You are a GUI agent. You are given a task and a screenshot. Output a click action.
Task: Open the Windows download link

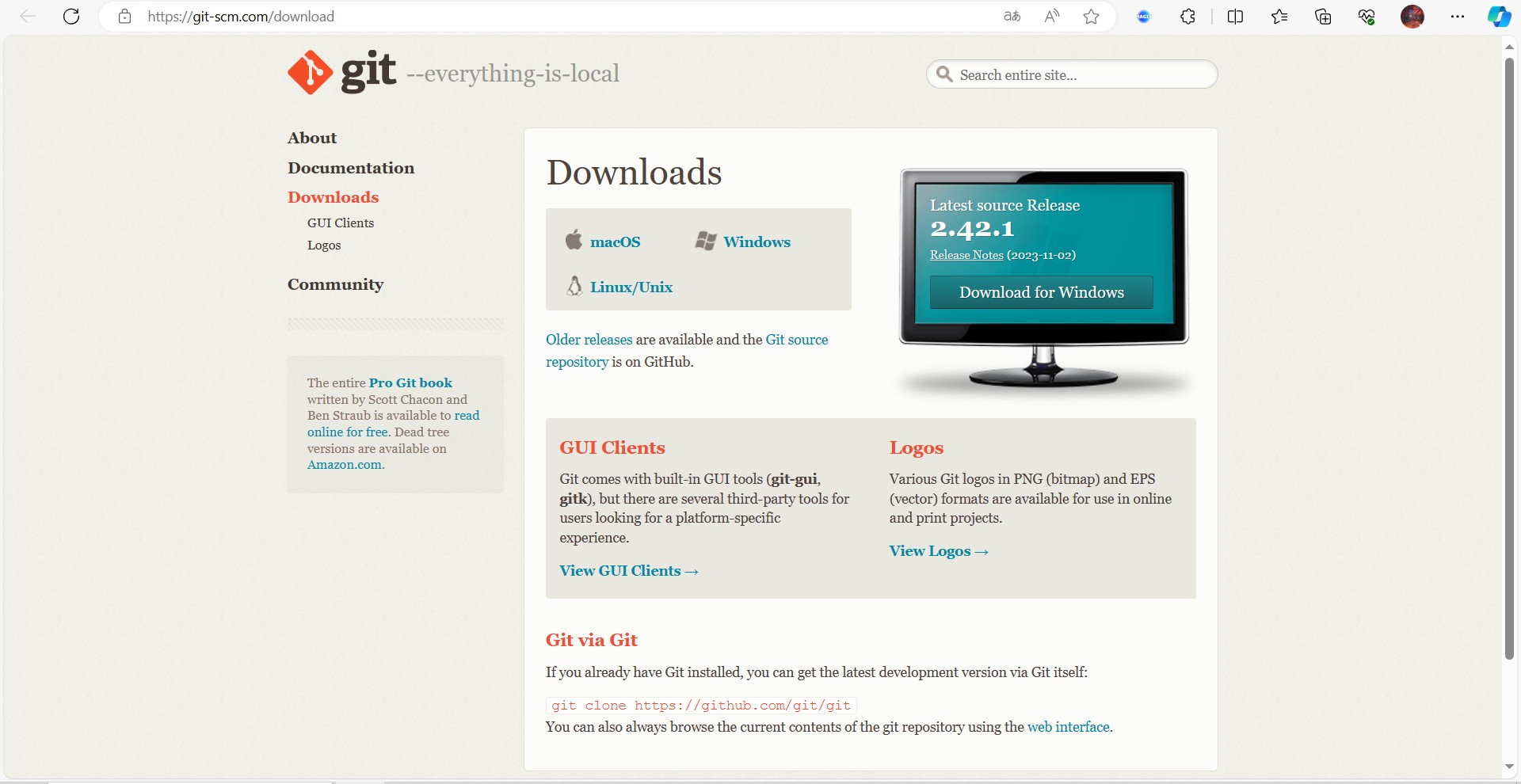[757, 242]
